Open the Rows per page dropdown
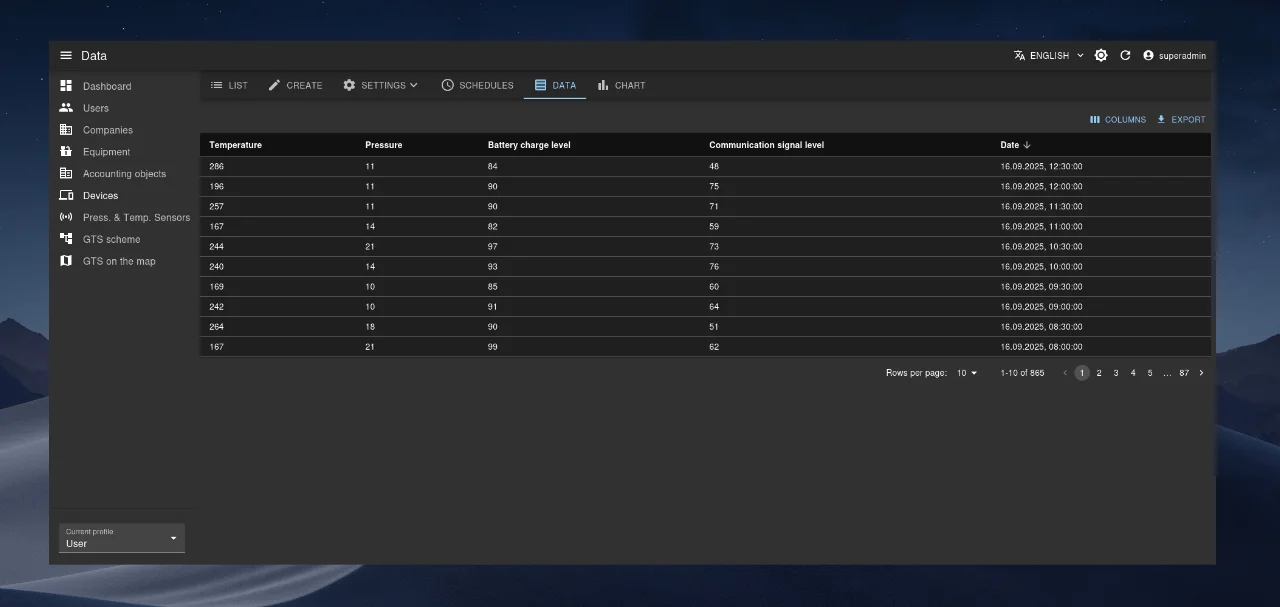 coord(967,373)
